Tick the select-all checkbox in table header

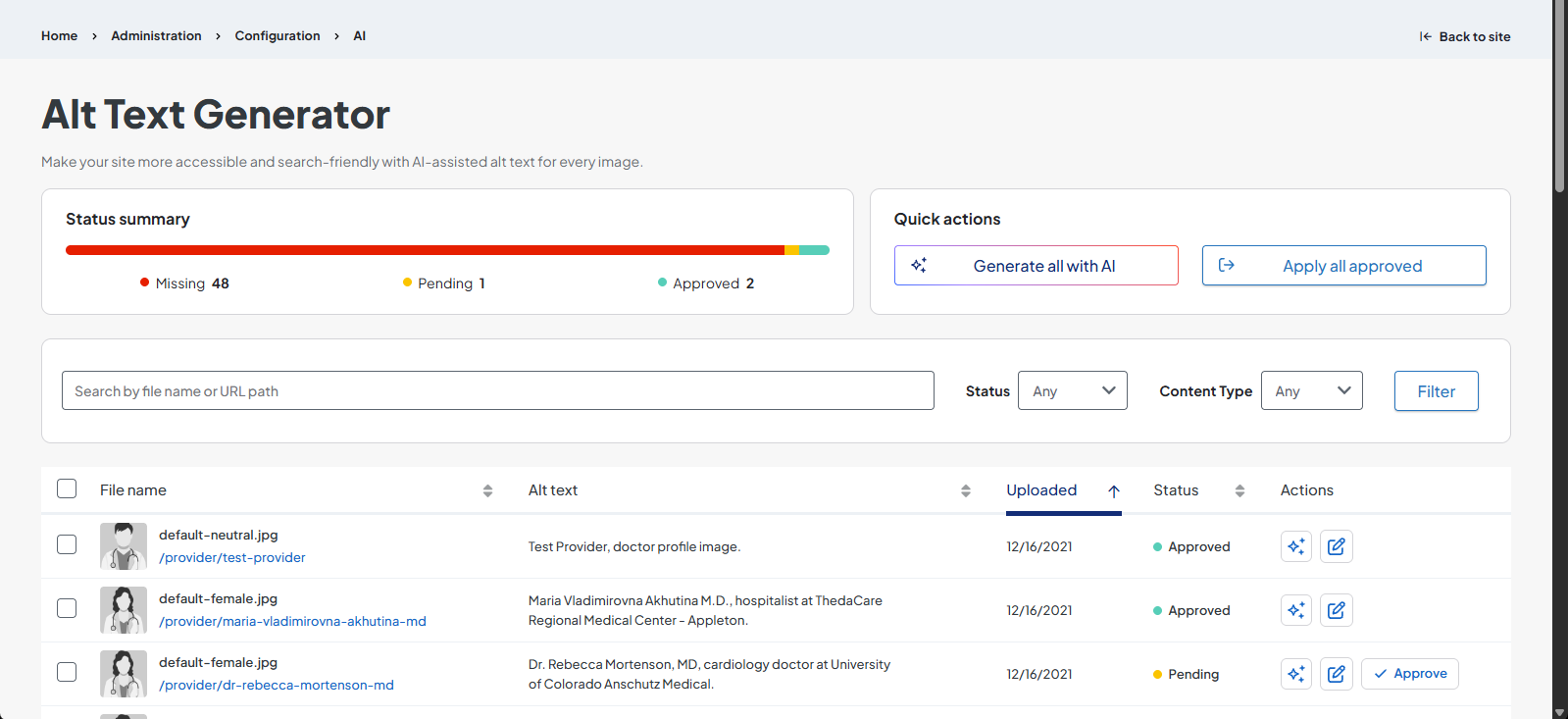click(x=67, y=488)
